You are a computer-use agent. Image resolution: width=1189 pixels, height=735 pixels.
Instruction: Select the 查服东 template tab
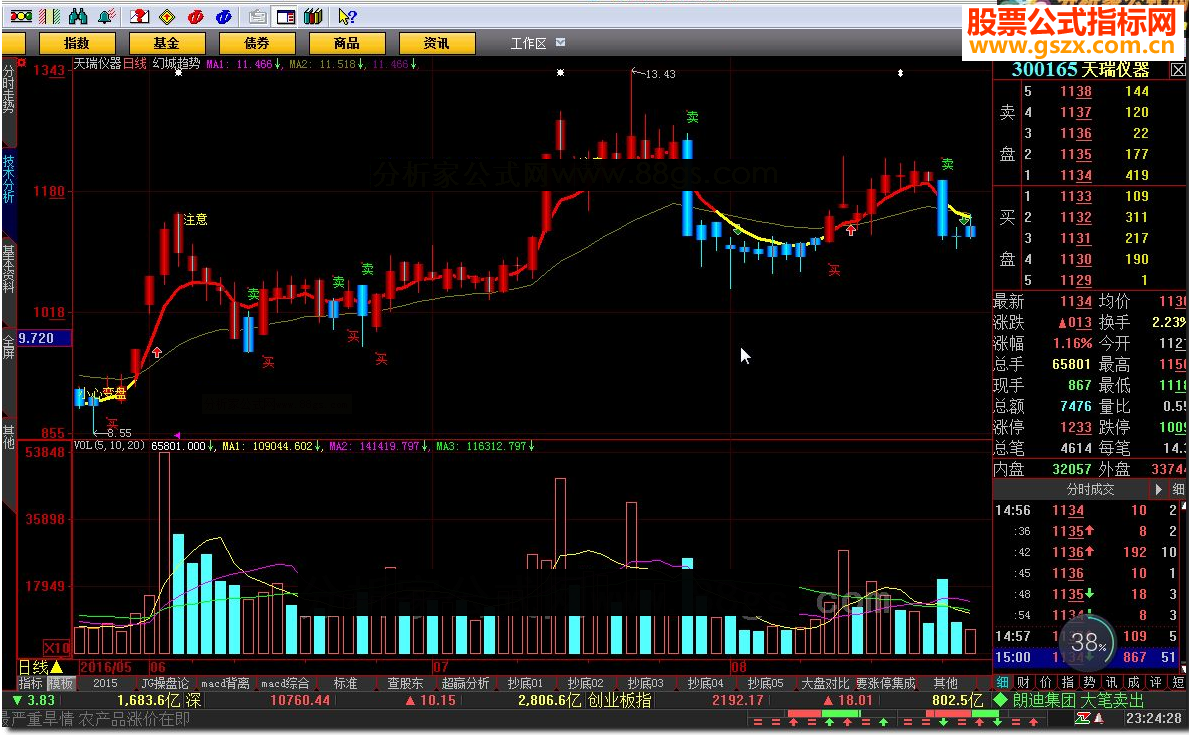coord(405,683)
